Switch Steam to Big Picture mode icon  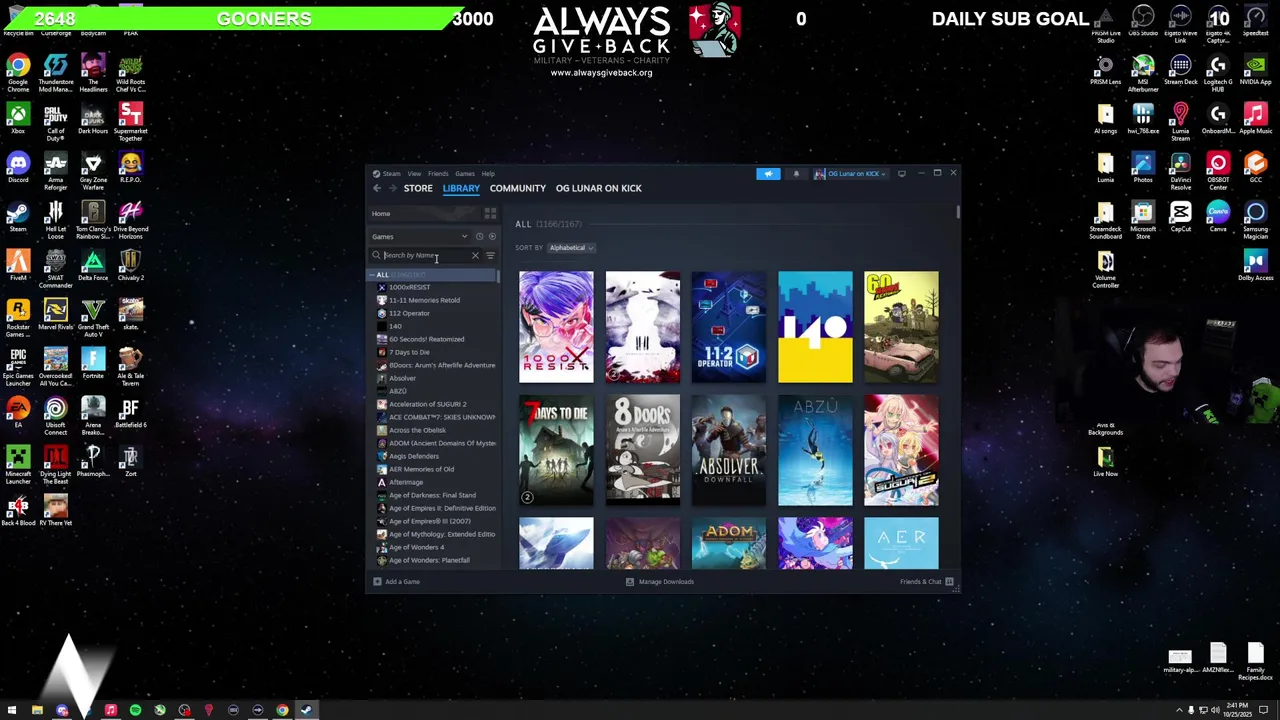point(901,174)
